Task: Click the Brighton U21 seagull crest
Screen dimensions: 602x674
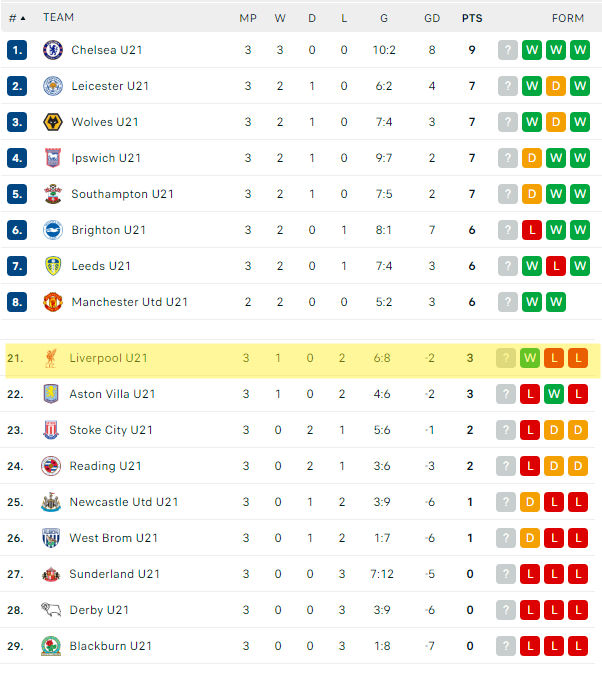Action: pos(53,230)
